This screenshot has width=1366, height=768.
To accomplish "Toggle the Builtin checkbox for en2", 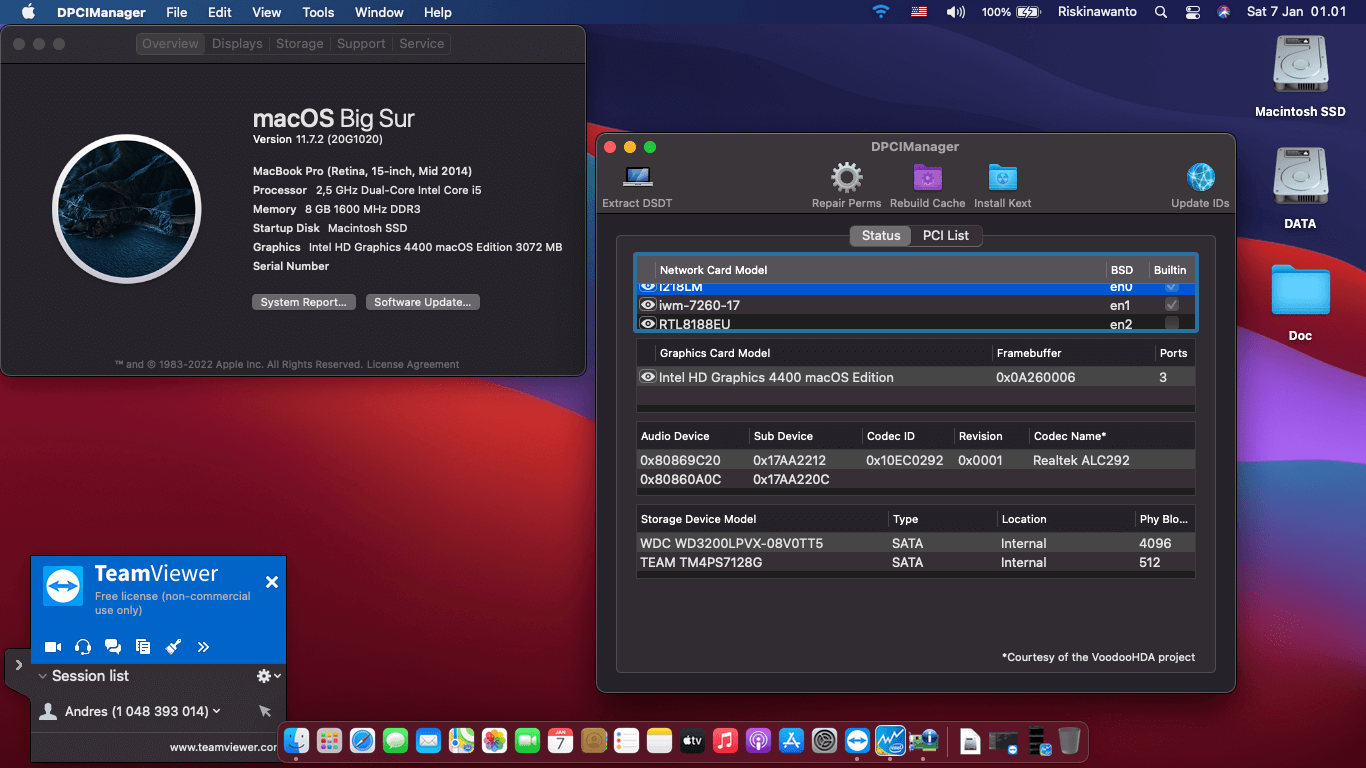I will click(1172, 324).
